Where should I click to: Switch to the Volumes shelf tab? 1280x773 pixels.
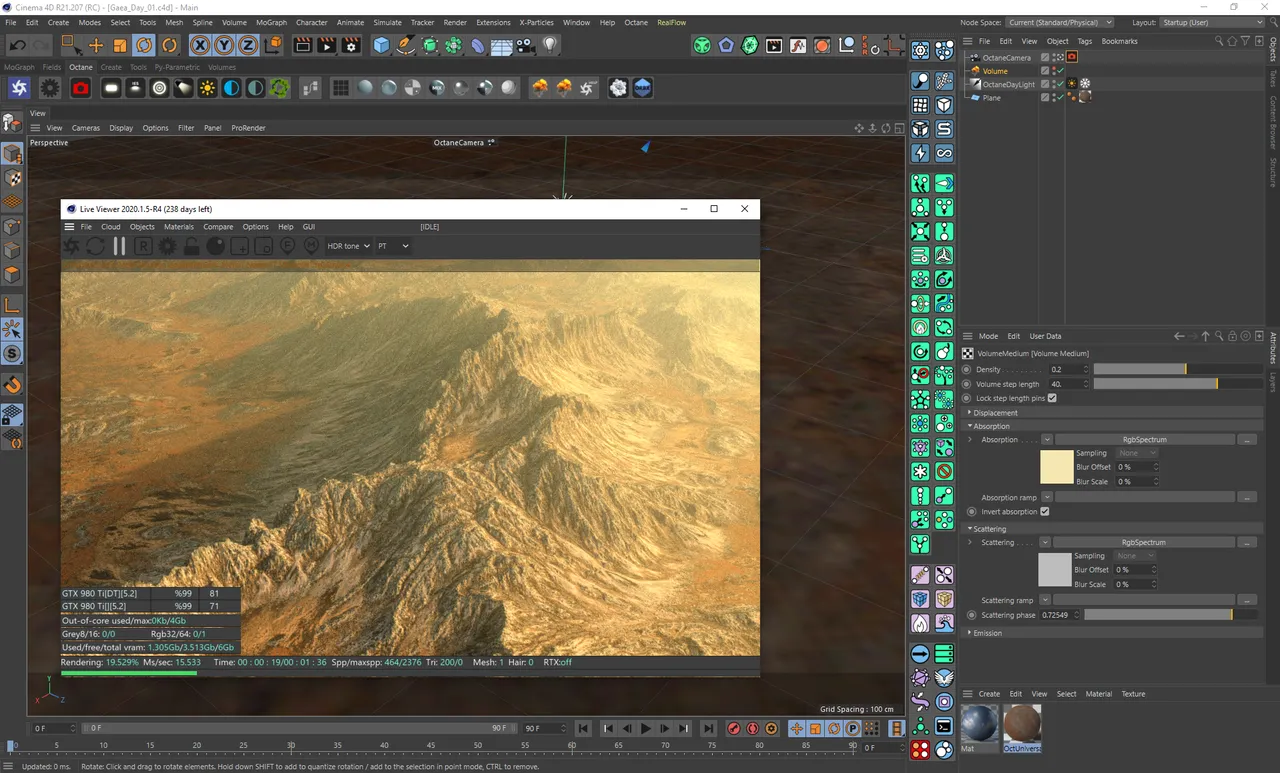point(222,67)
